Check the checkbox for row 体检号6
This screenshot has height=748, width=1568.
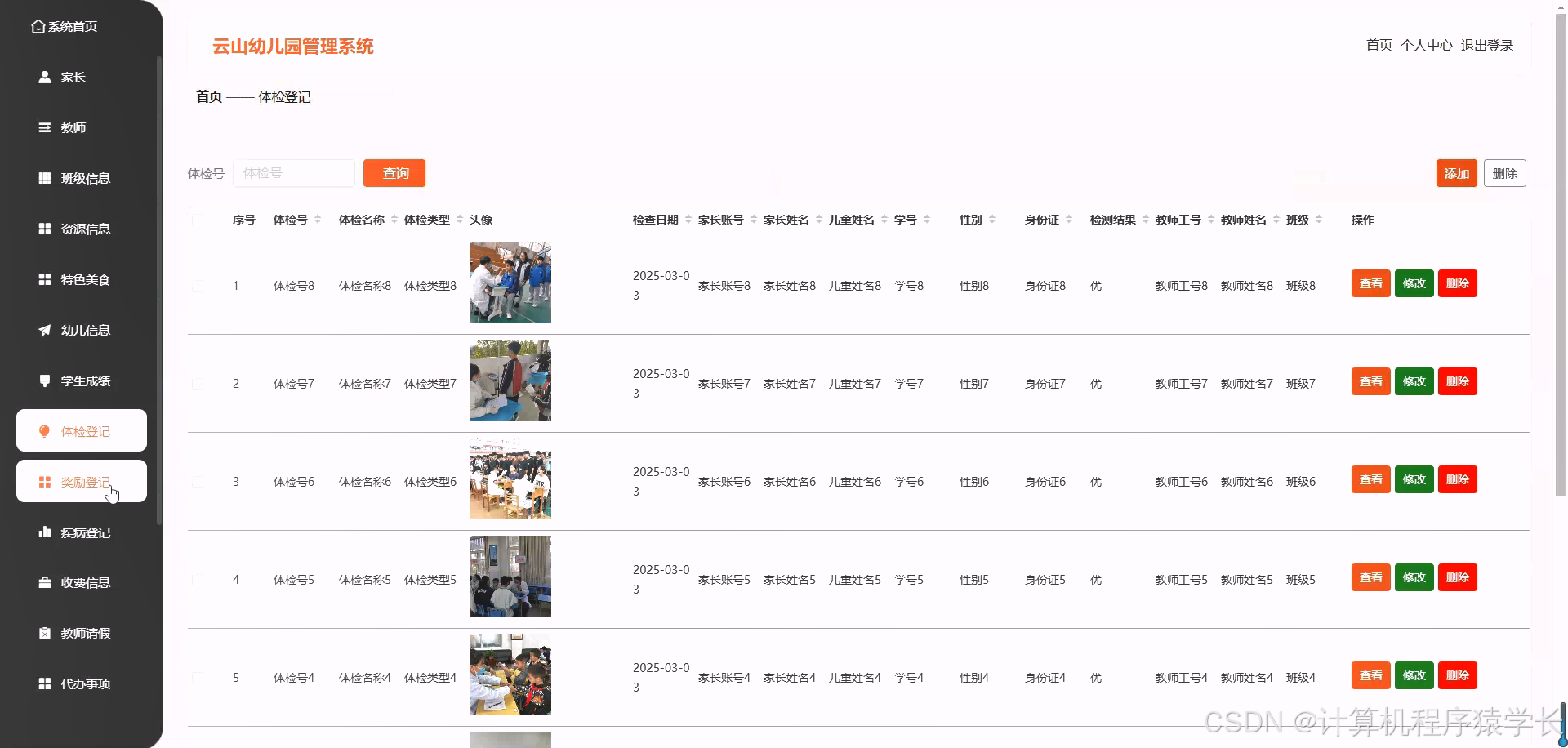198,482
